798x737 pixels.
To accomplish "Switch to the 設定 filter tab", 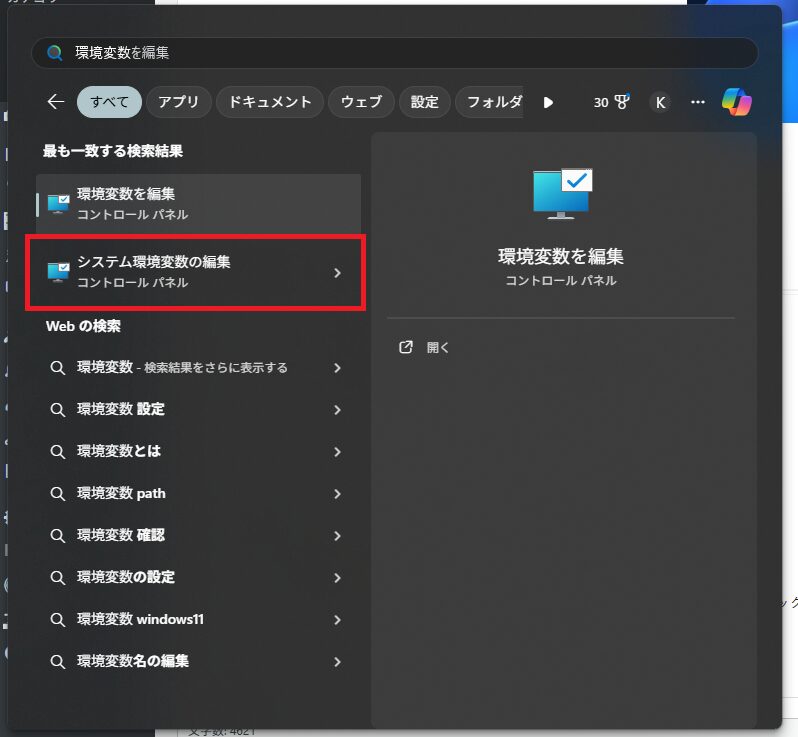I will pos(424,102).
